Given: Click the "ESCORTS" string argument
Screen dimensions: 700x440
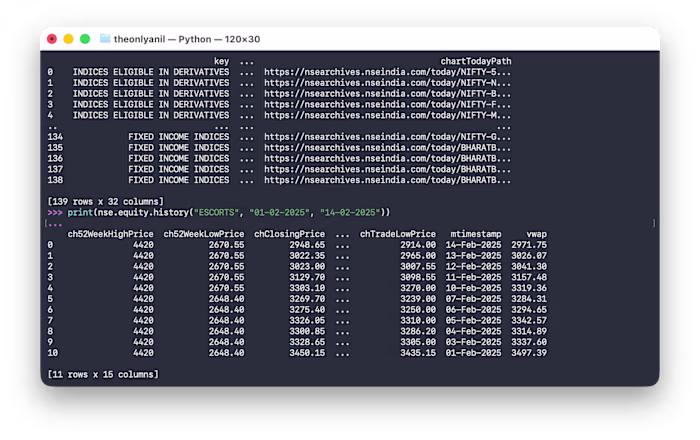Looking at the screenshot, I should click(216, 212).
